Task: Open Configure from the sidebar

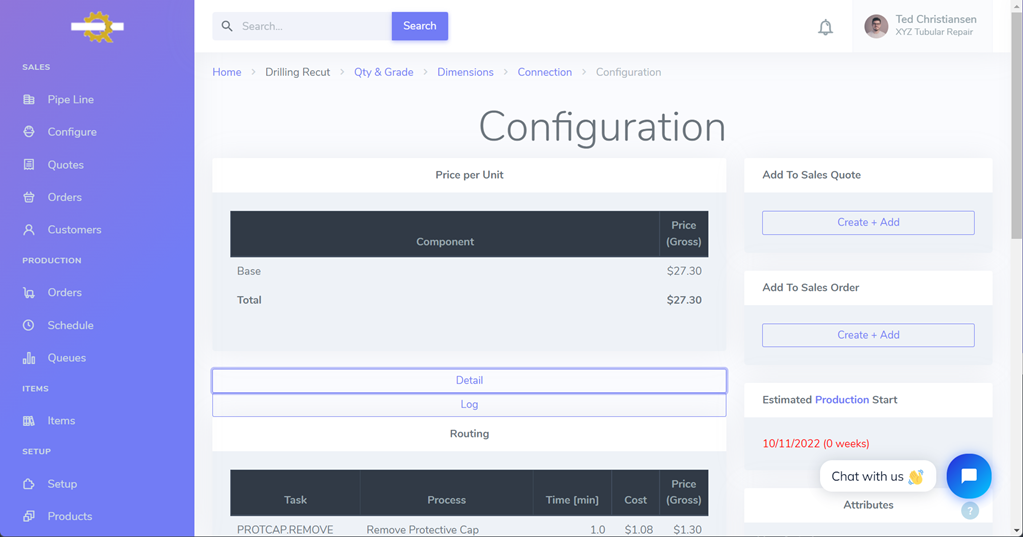Action: [x=72, y=132]
